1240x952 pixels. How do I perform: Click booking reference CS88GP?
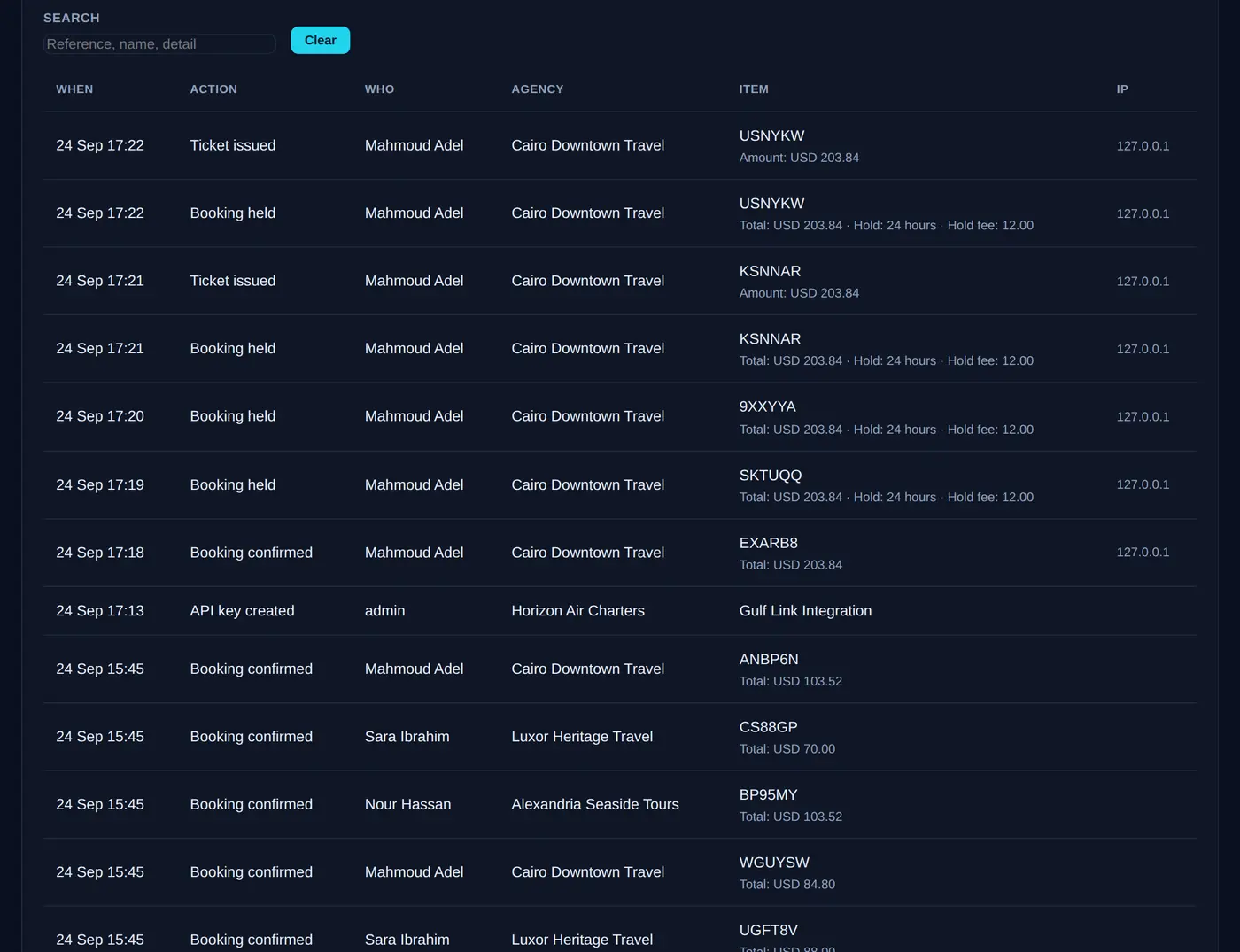(768, 727)
